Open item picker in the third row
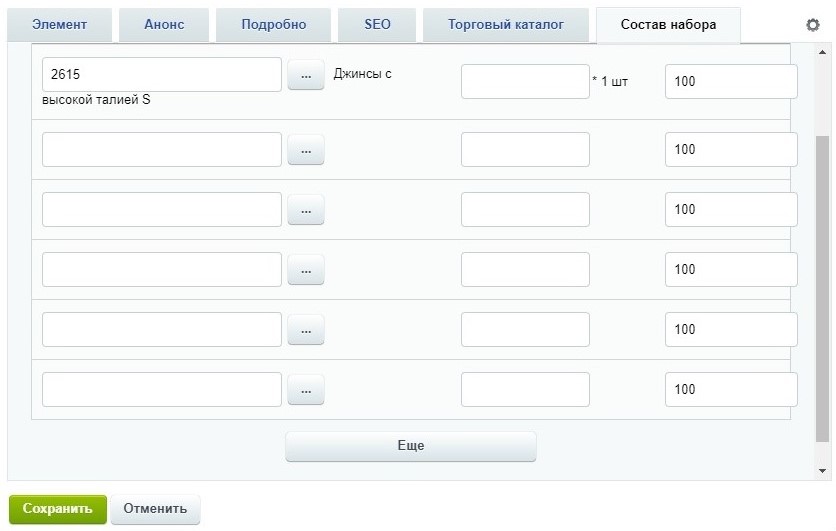The height and width of the screenshot is (531, 836). [x=306, y=210]
